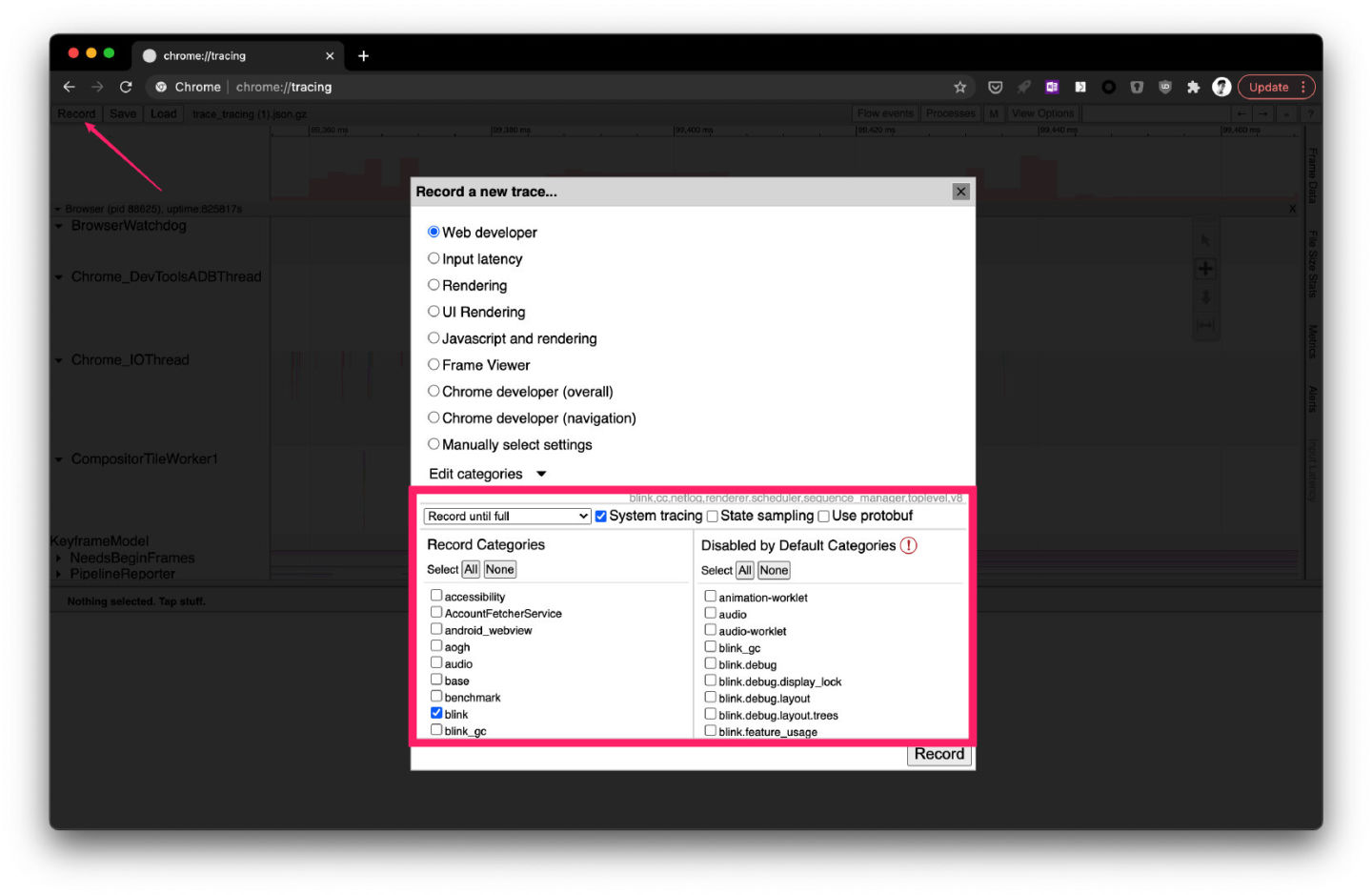Open the user profile avatar icon
1372x895 pixels.
click(x=1221, y=87)
